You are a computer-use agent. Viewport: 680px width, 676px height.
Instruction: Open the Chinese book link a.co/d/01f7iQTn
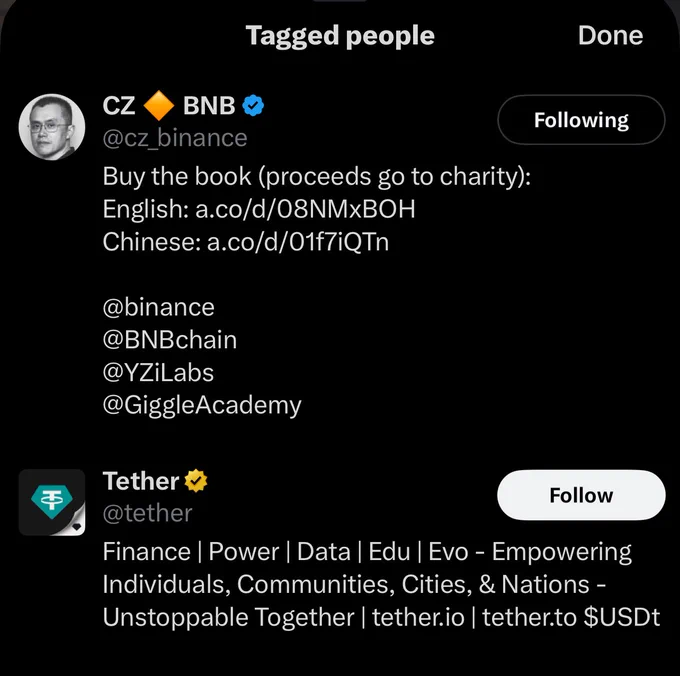point(298,242)
